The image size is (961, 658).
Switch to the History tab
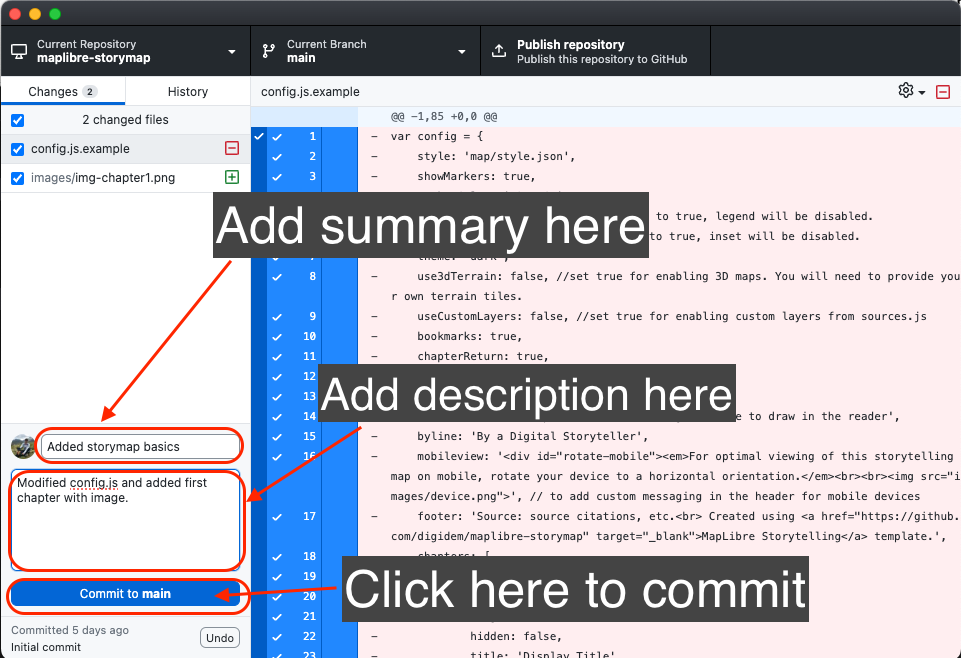pyautogui.click(x=186, y=90)
